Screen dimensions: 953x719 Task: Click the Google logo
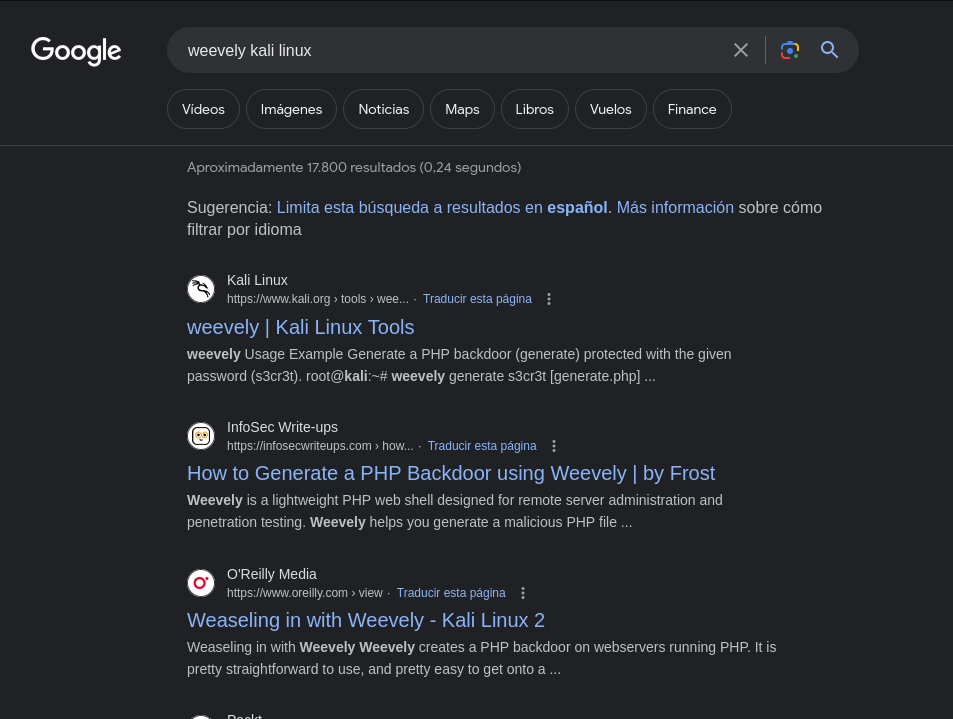76,51
